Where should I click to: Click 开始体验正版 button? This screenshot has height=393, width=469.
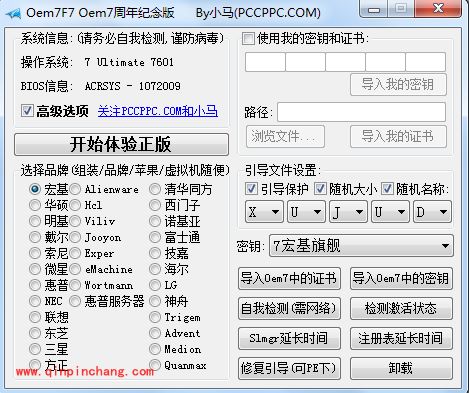point(121,145)
